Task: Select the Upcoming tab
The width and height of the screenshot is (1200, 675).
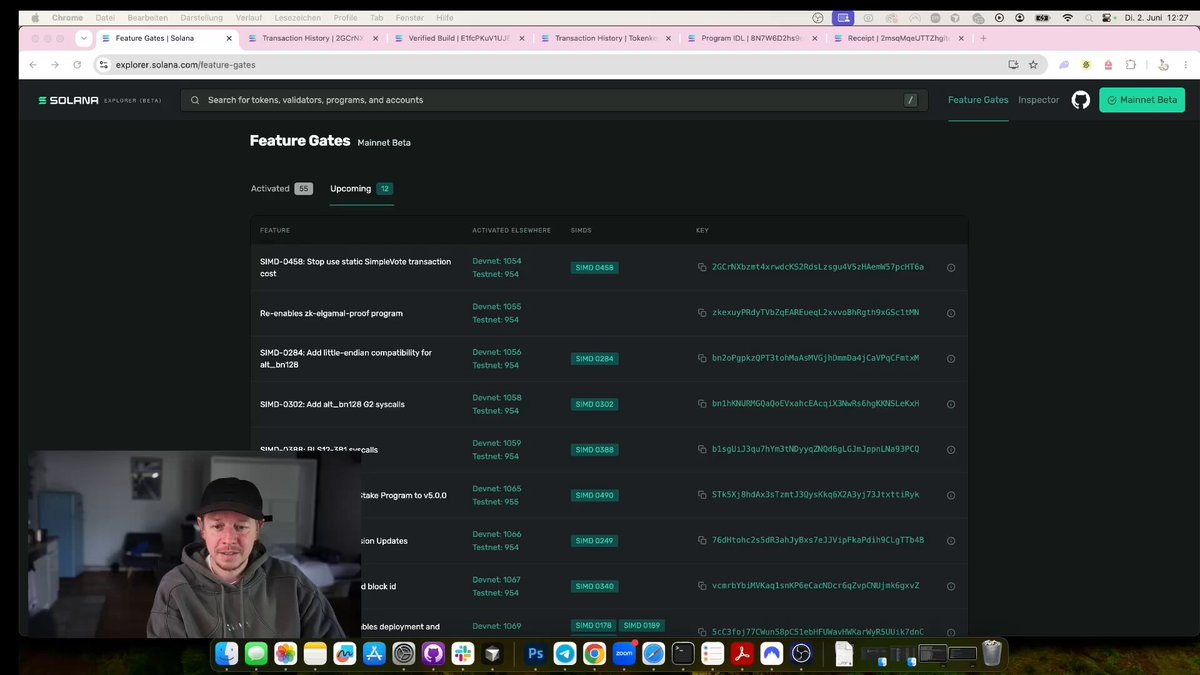Action: [361, 188]
